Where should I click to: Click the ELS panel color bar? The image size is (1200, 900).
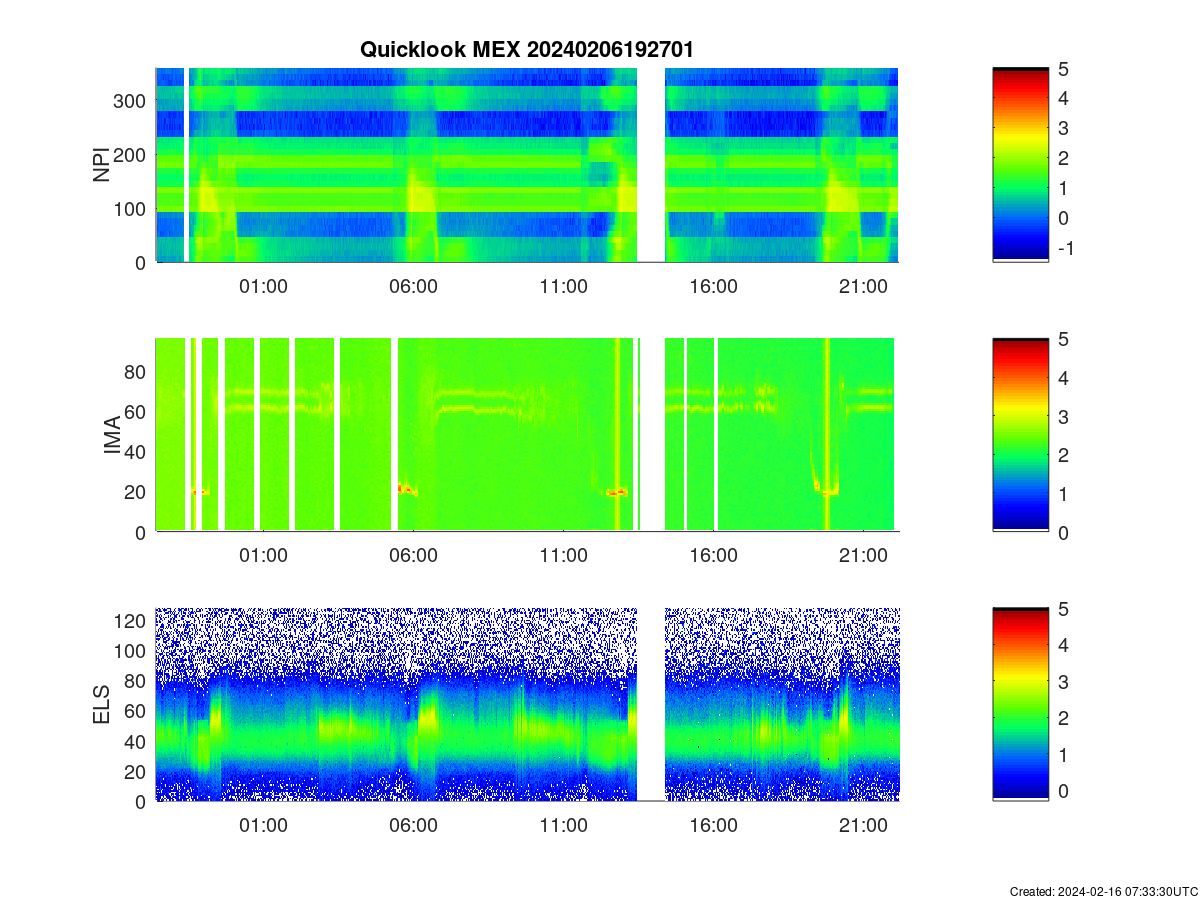pos(1020,704)
